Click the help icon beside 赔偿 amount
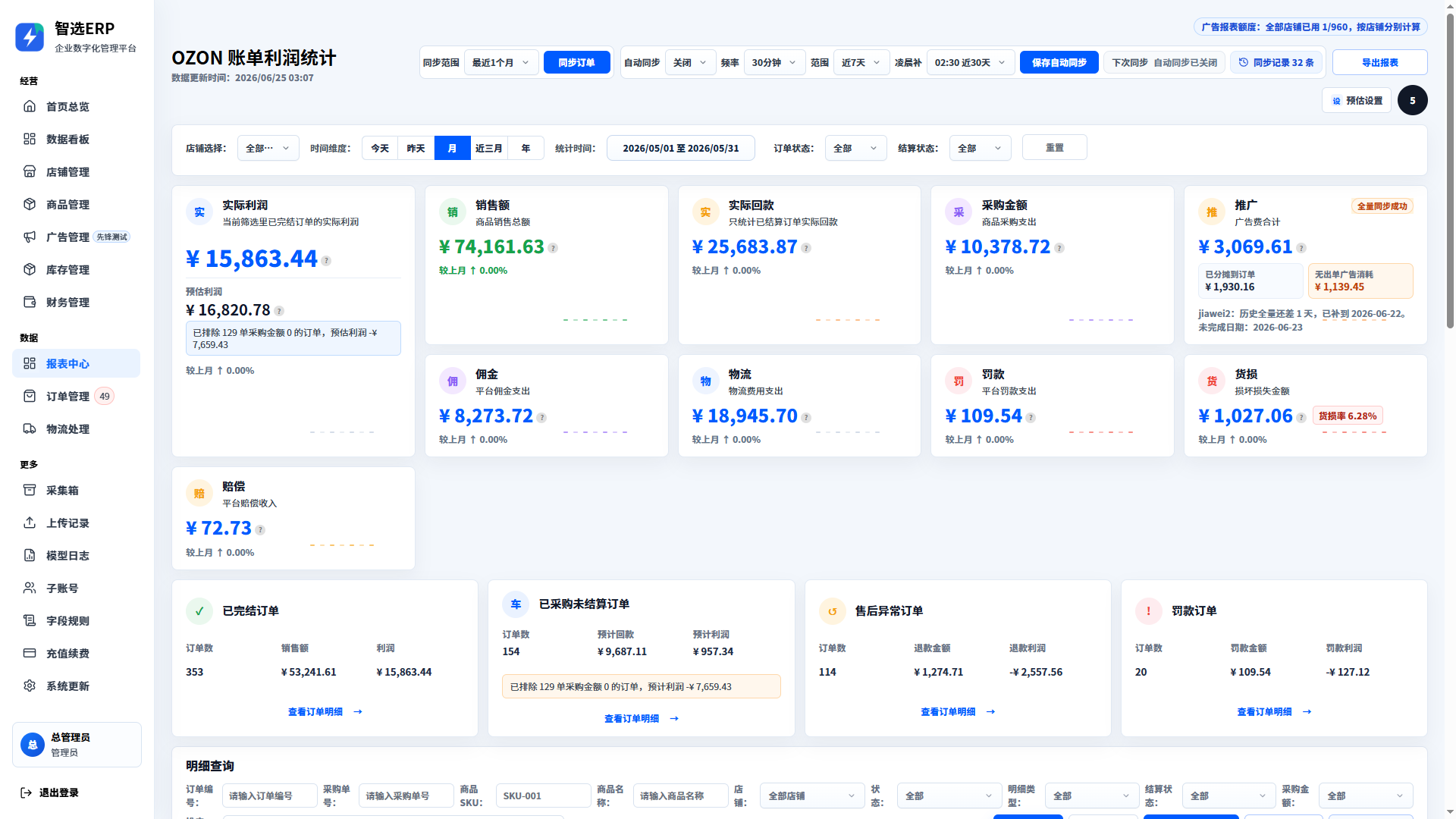 (x=260, y=530)
